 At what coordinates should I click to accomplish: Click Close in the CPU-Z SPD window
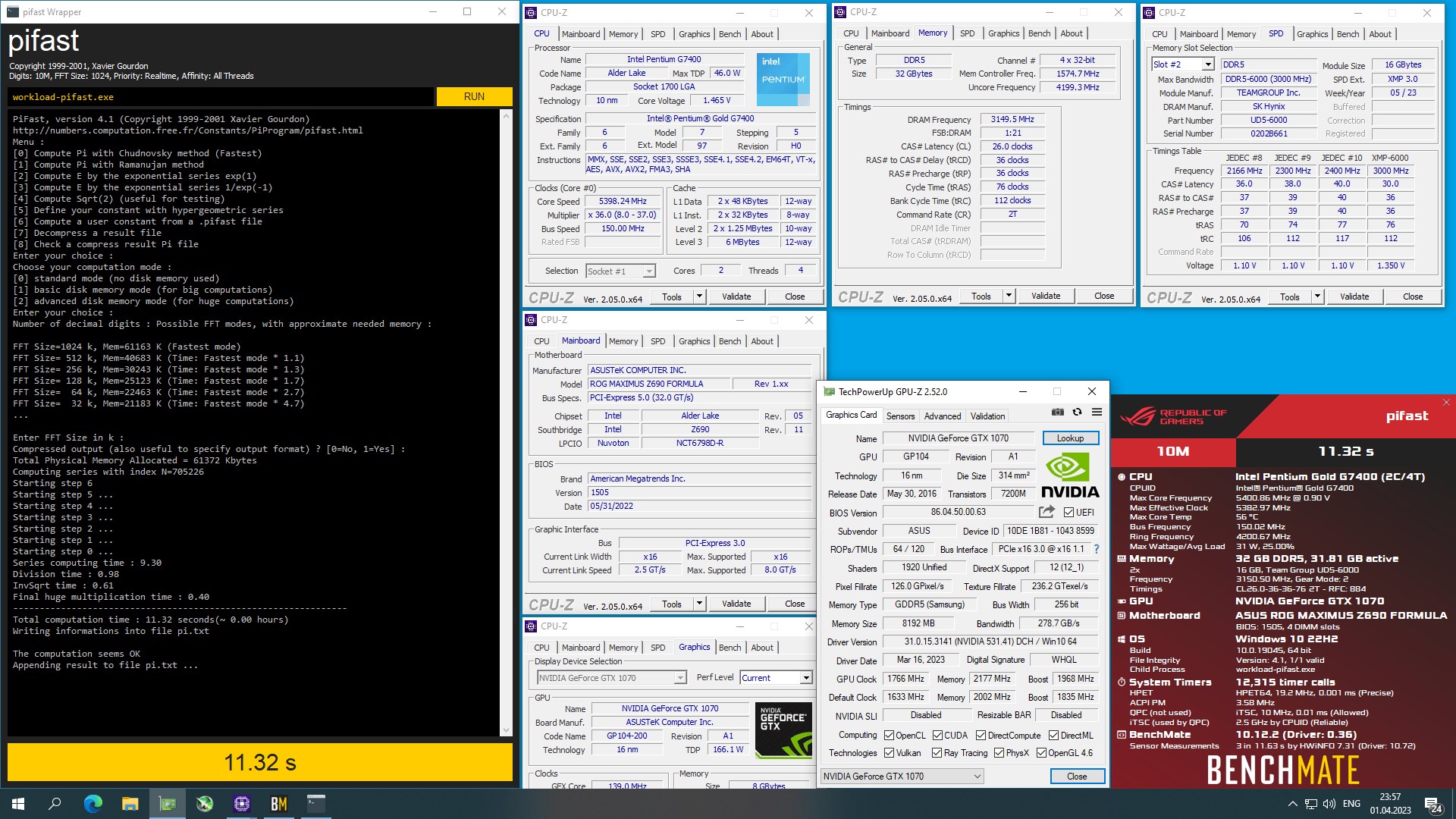point(1413,297)
